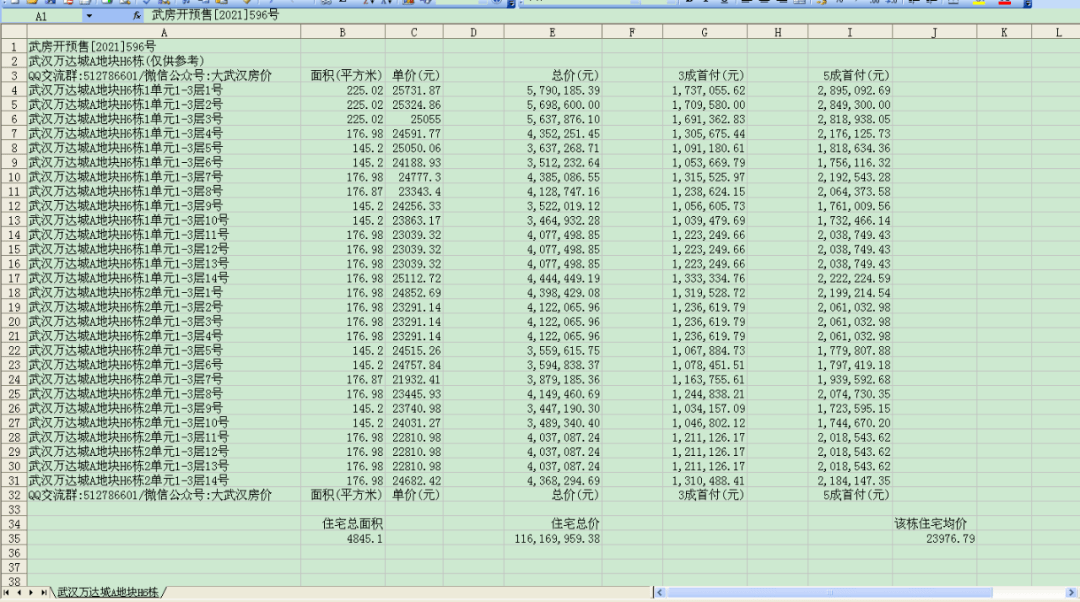Go to next sheet tab arrow
The height and width of the screenshot is (602, 1080).
pyautogui.click(x=31, y=592)
